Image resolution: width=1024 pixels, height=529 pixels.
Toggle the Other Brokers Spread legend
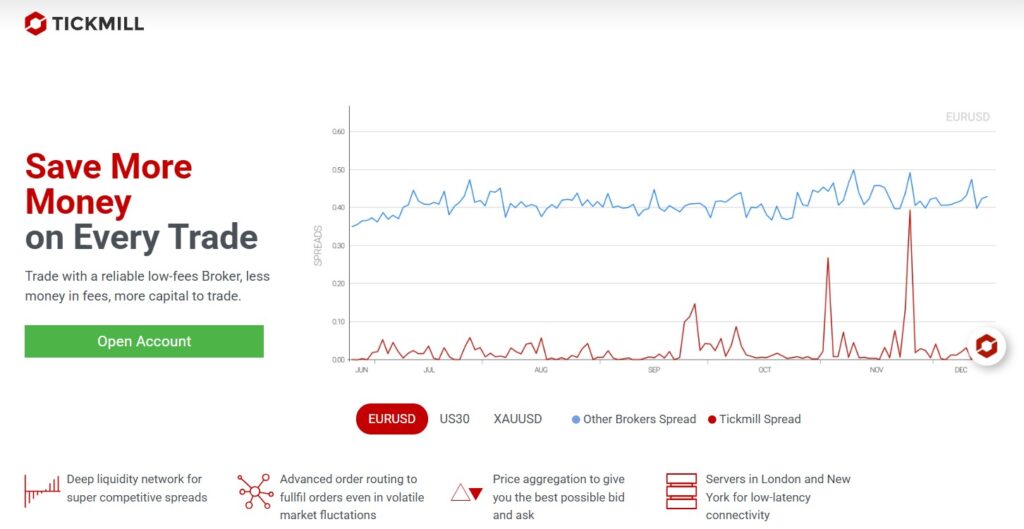click(633, 419)
